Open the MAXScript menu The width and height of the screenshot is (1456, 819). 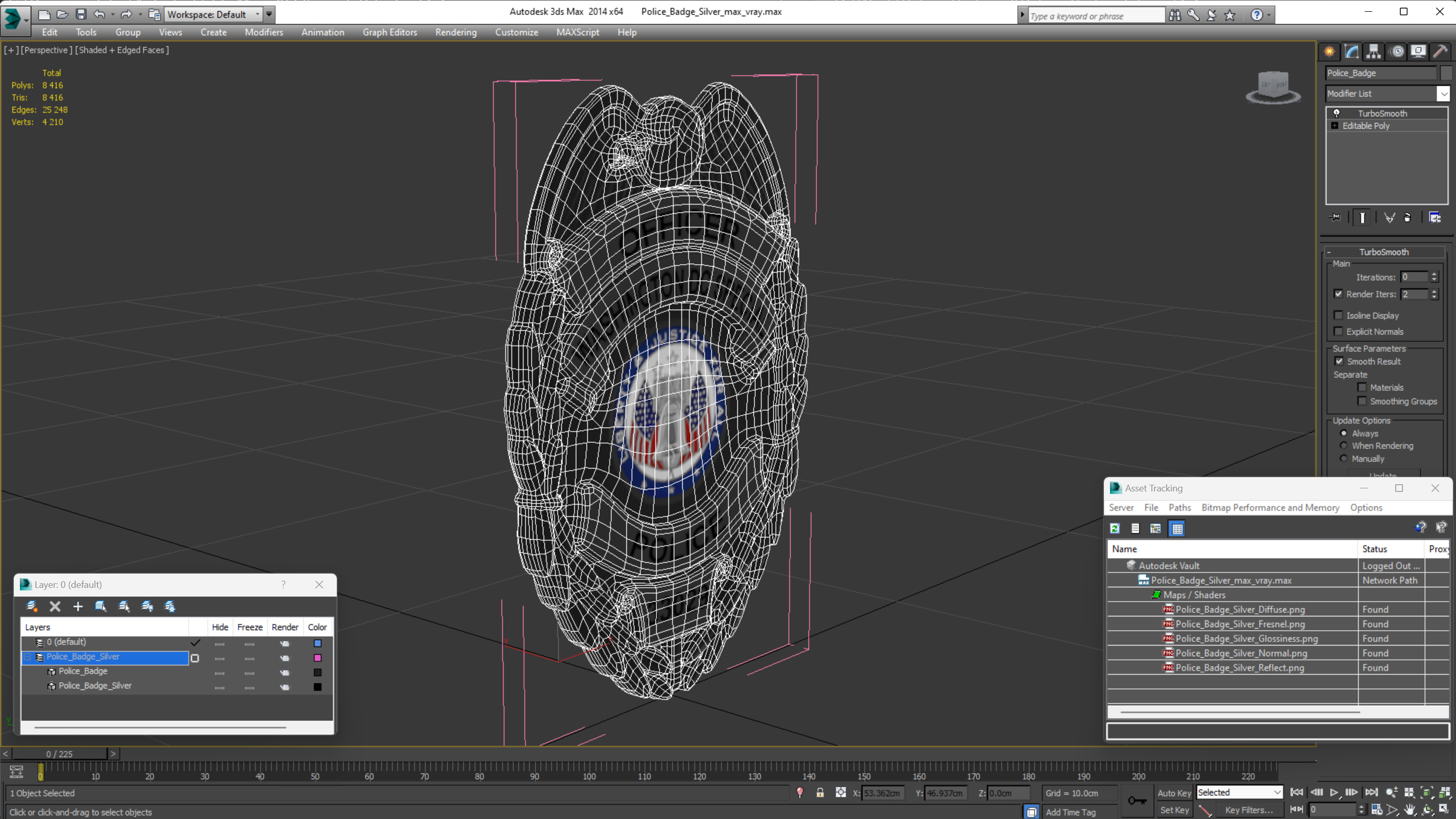(x=578, y=32)
